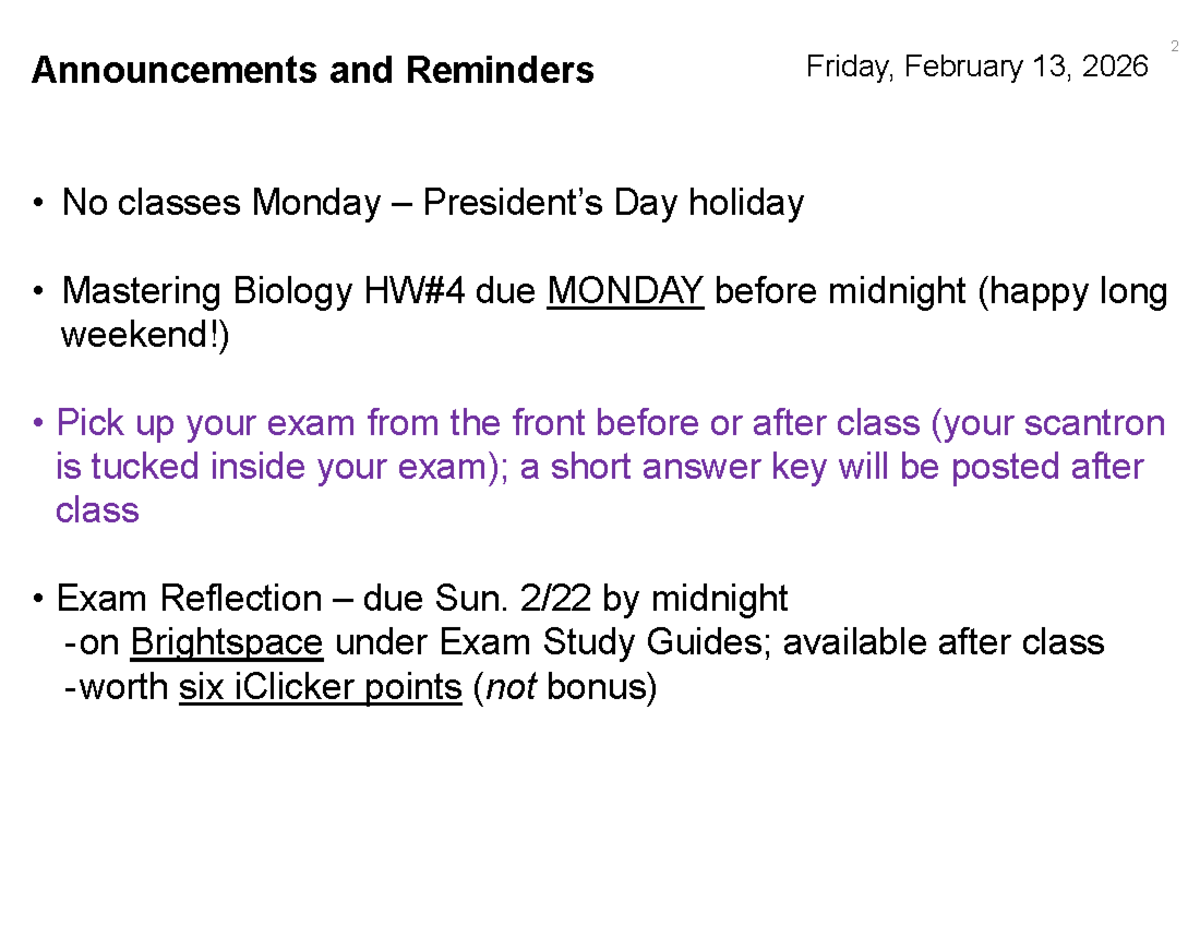The height and width of the screenshot is (927, 1200).
Task: Click the underlined Brightspace link
Action: pyautogui.click(x=226, y=643)
